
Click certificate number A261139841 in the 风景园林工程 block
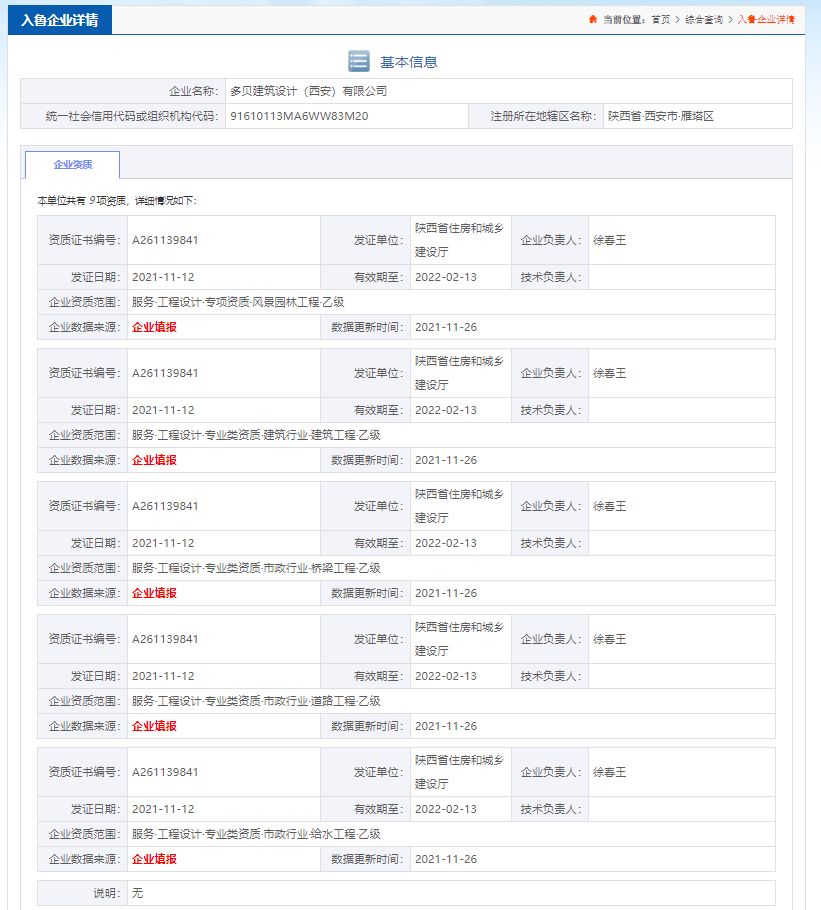point(165,240)
